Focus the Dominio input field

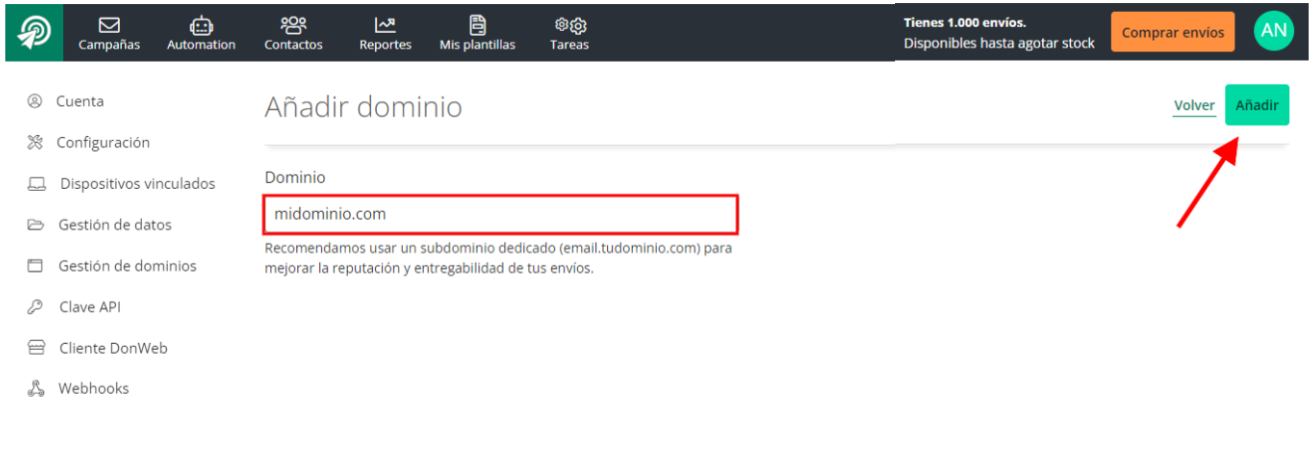click(501, 214)
